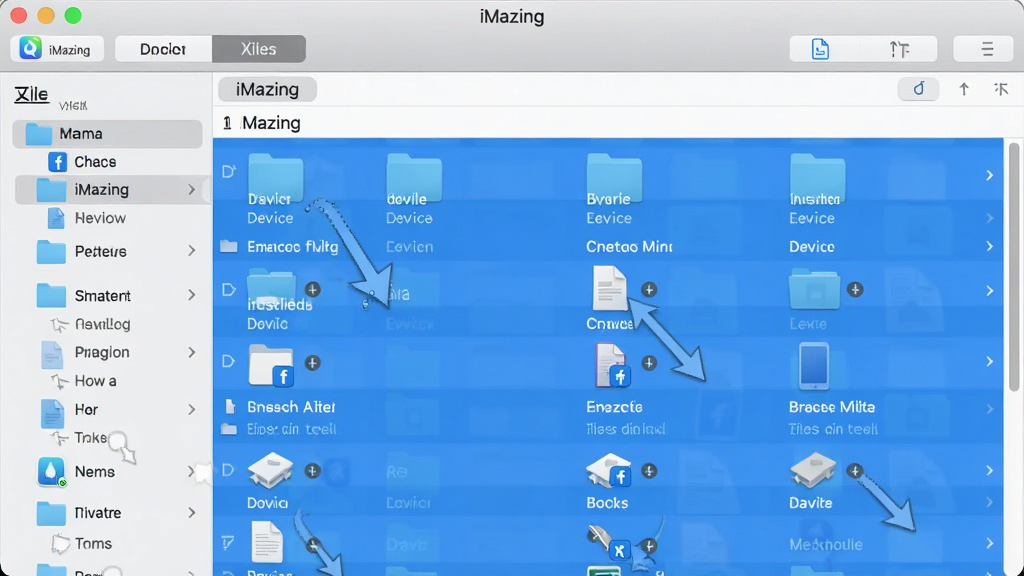This screenshot has width=1024, height=576.
Task: Toggle disclosure arrow left of Dovia row
Action: 228,470
